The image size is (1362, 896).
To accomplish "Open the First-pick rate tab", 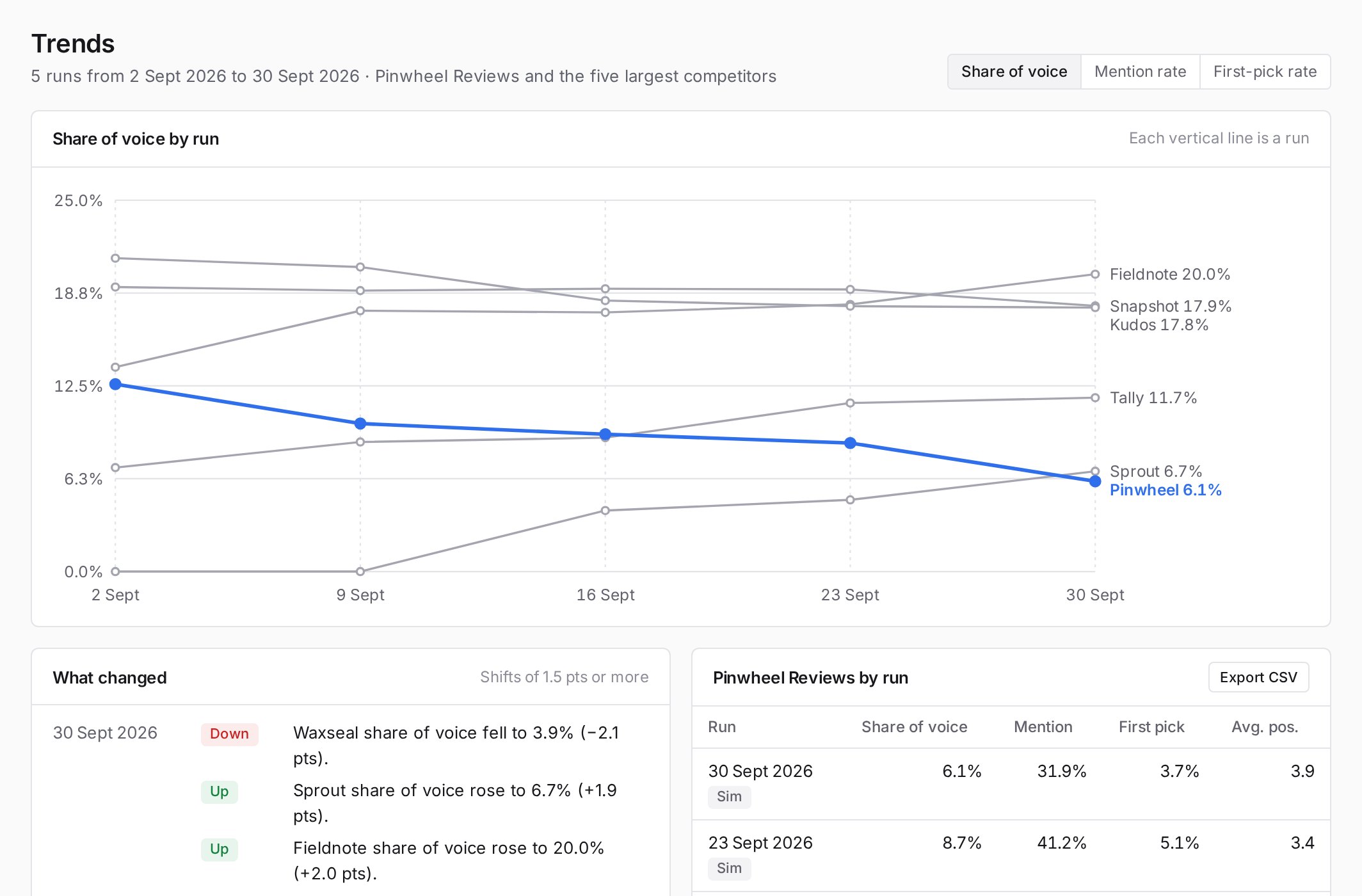I will point(1265,72).
